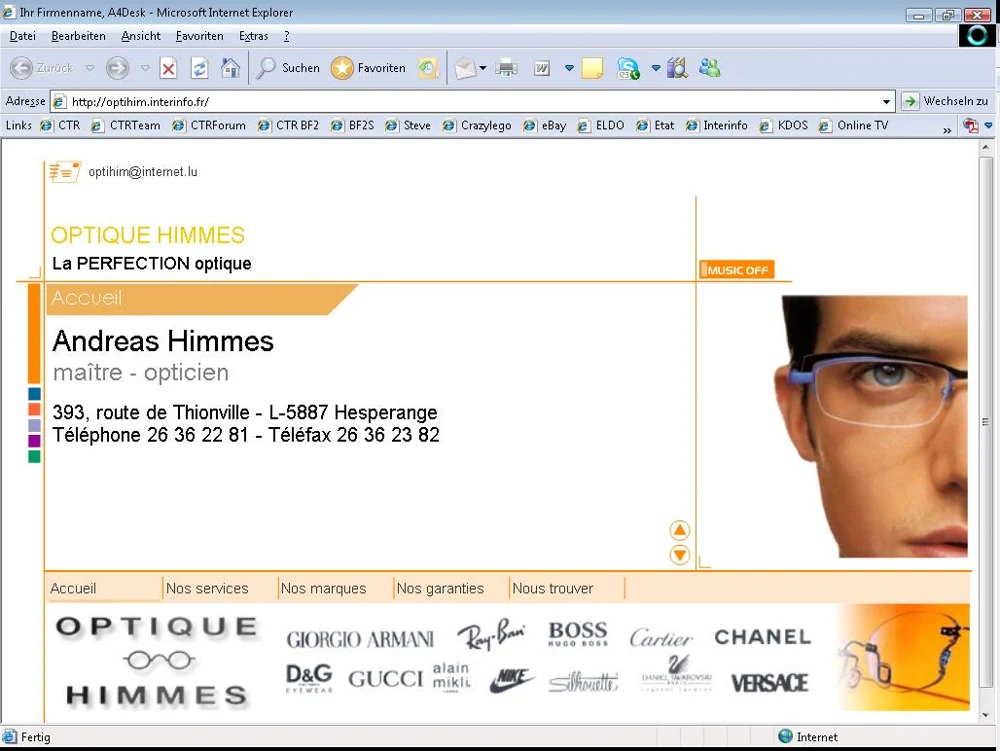Expand the Back button history dropdown

tap(90, 68)
